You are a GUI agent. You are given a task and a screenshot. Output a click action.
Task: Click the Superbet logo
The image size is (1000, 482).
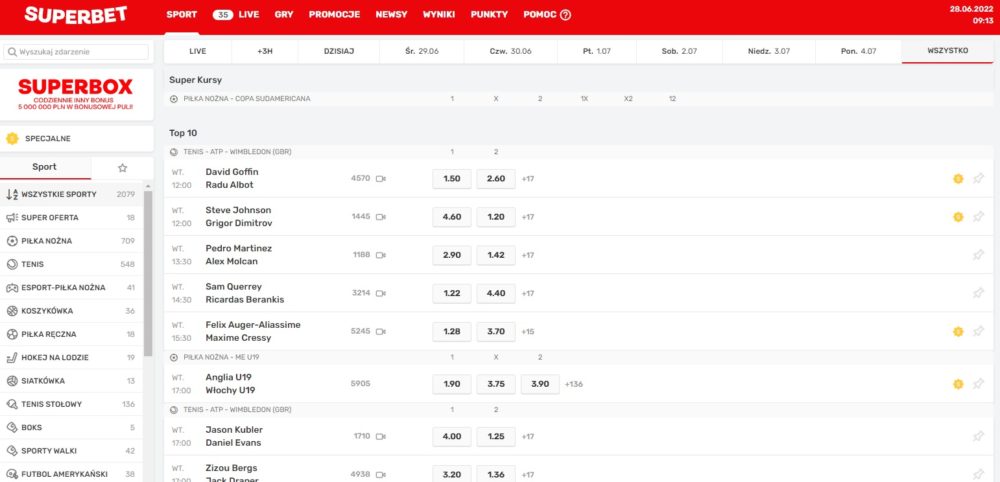[x=75, y=14]
